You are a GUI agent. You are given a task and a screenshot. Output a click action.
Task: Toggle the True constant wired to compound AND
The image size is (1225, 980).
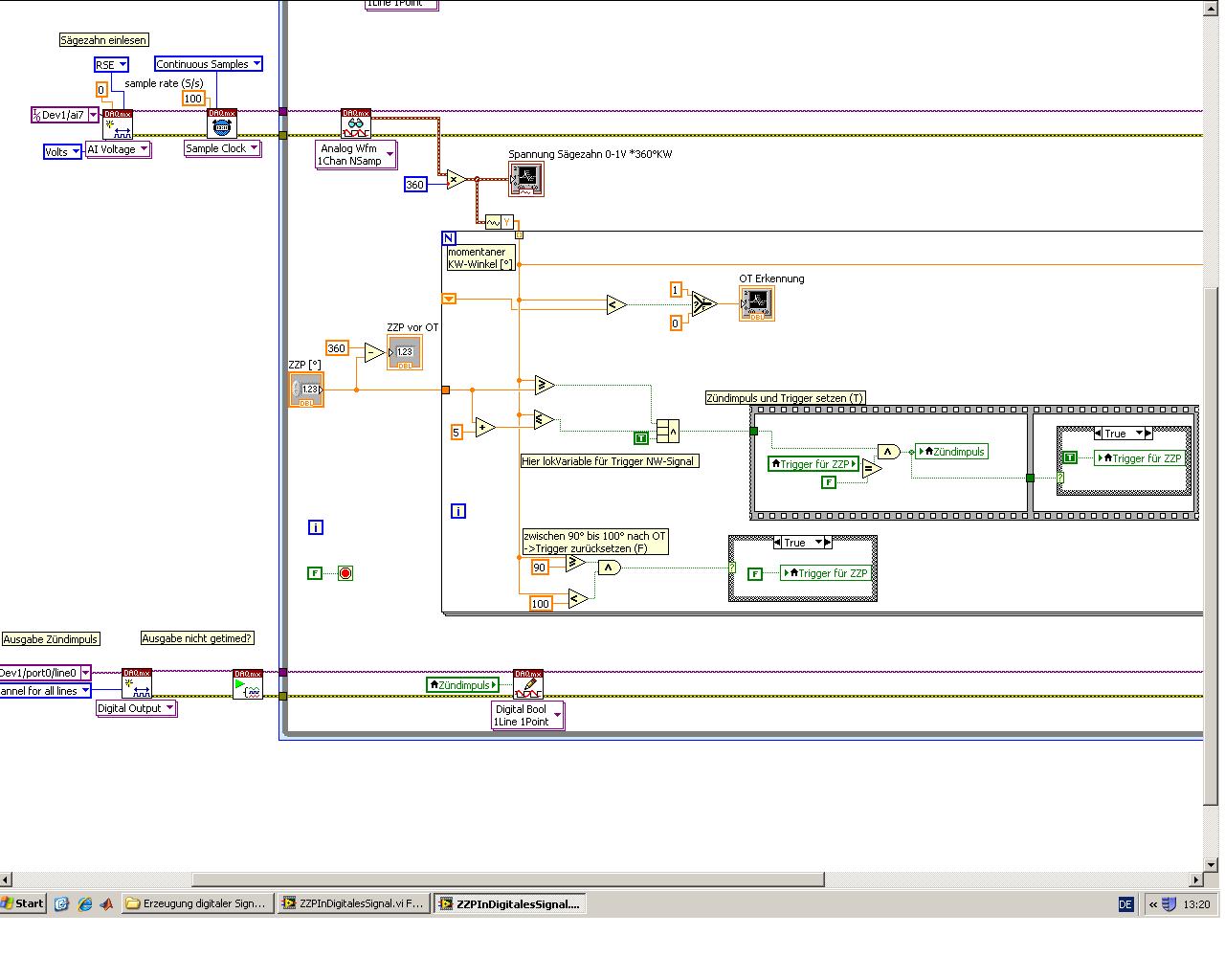click(x=641, y=438)
